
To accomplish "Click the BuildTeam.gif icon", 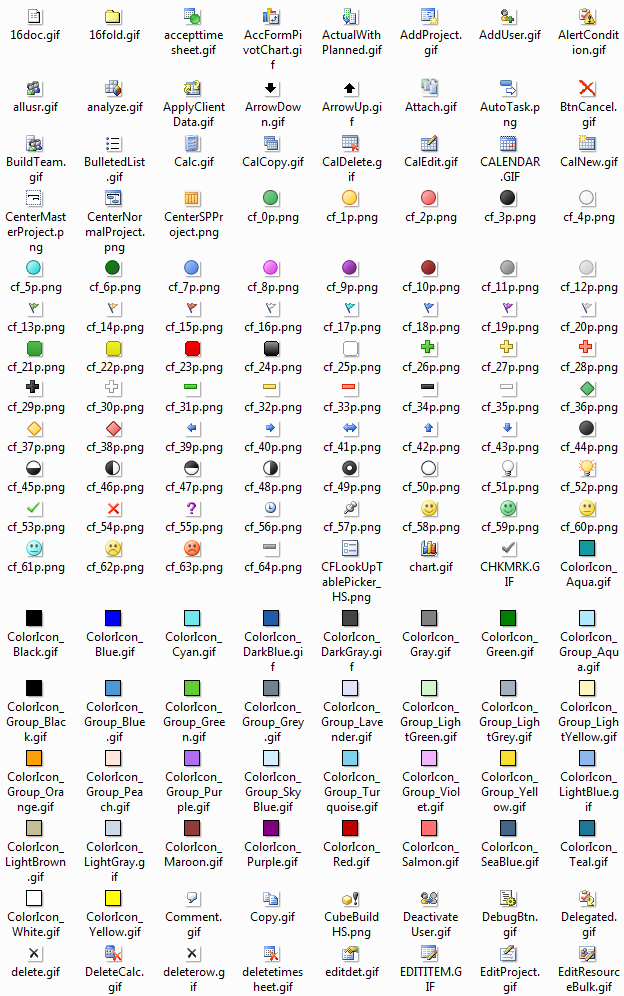I will (34, 144).
